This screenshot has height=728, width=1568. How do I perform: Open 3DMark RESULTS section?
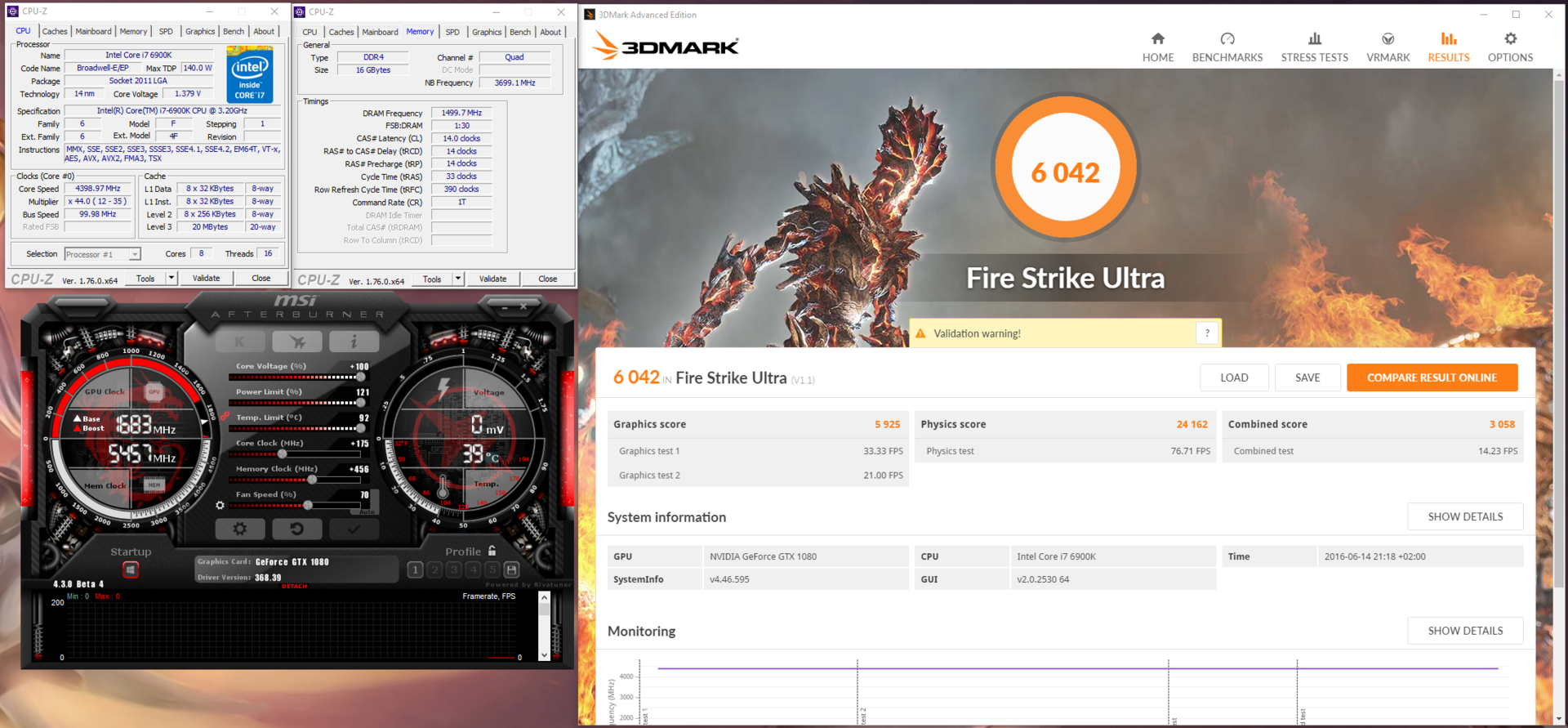[x=1449, y=47]
